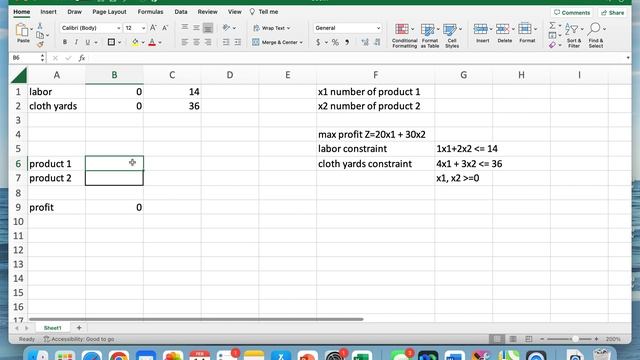Image resolution: width=640 pixels, height=360 pixels.
Task: Adjust the zoom slider knob
Action: point(575,339)
